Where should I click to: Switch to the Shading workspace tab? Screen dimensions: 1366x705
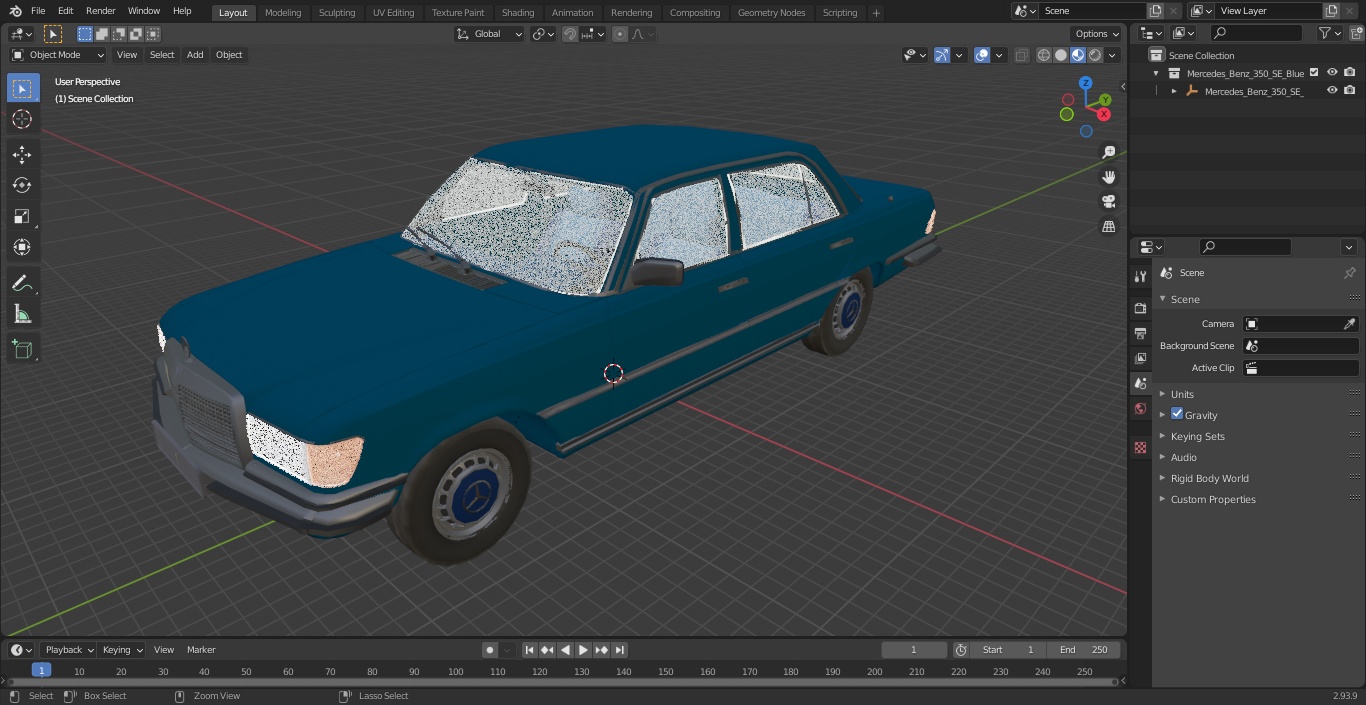tap(518, 12)
